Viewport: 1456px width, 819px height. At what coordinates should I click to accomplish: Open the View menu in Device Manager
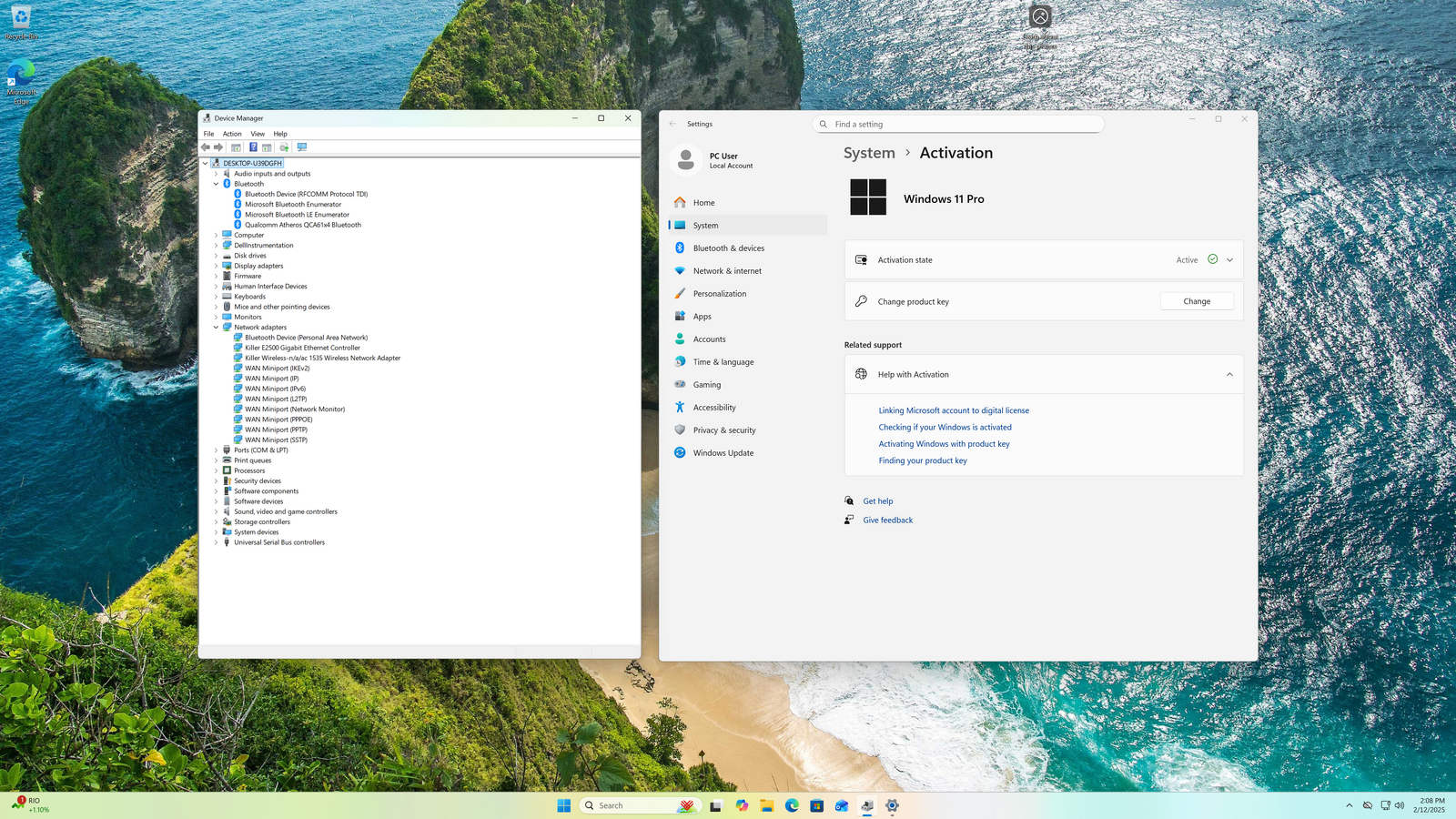[x=258, y=134]
